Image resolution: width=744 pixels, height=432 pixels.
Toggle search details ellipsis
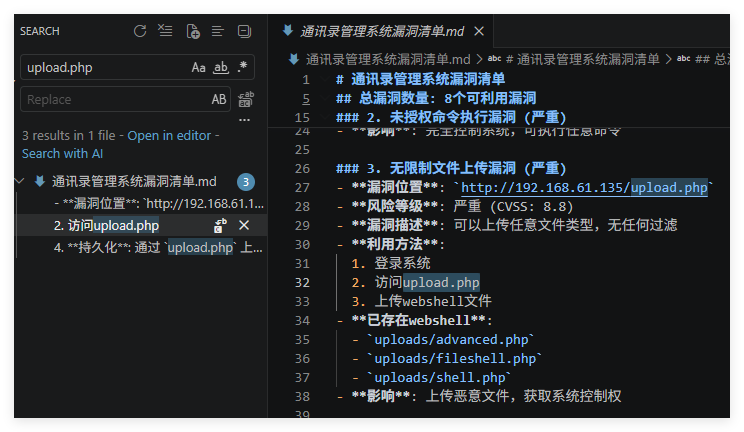click(x=244, y=120)
